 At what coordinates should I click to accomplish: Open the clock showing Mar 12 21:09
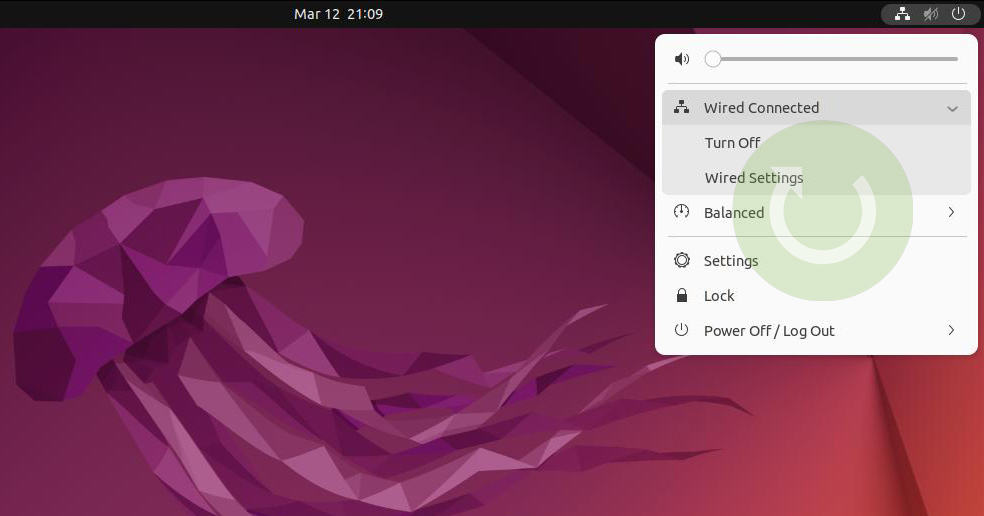[x=338, y=14]
